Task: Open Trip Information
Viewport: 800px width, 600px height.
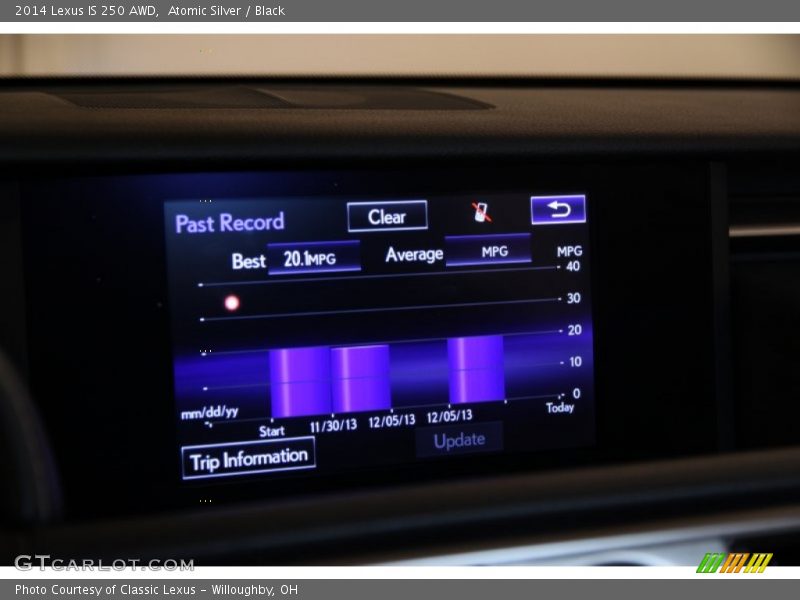Action: click(x=249, y=459)
